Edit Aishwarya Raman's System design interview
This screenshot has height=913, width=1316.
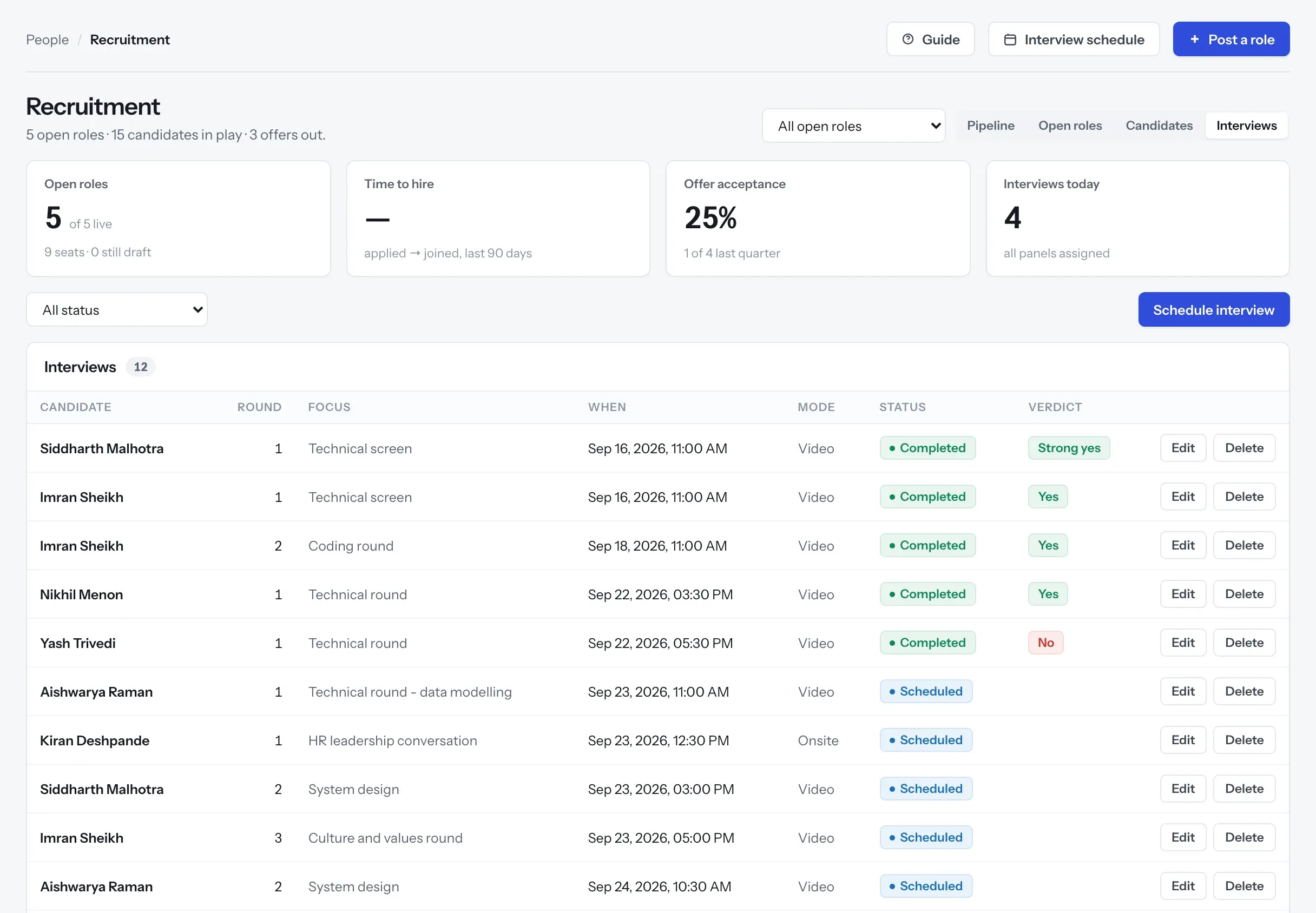point(1183,885)
